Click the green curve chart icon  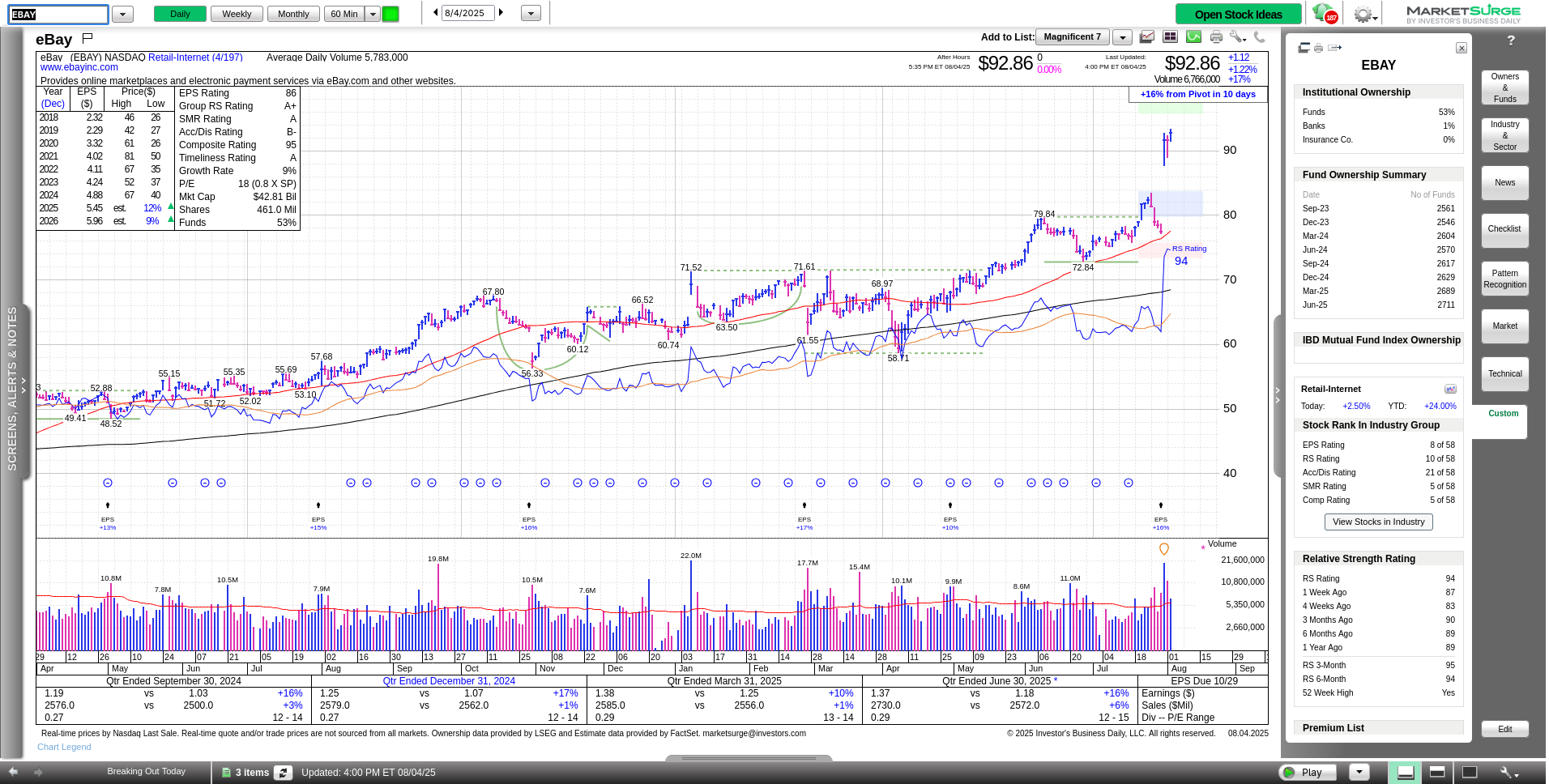click(1193, 37)
